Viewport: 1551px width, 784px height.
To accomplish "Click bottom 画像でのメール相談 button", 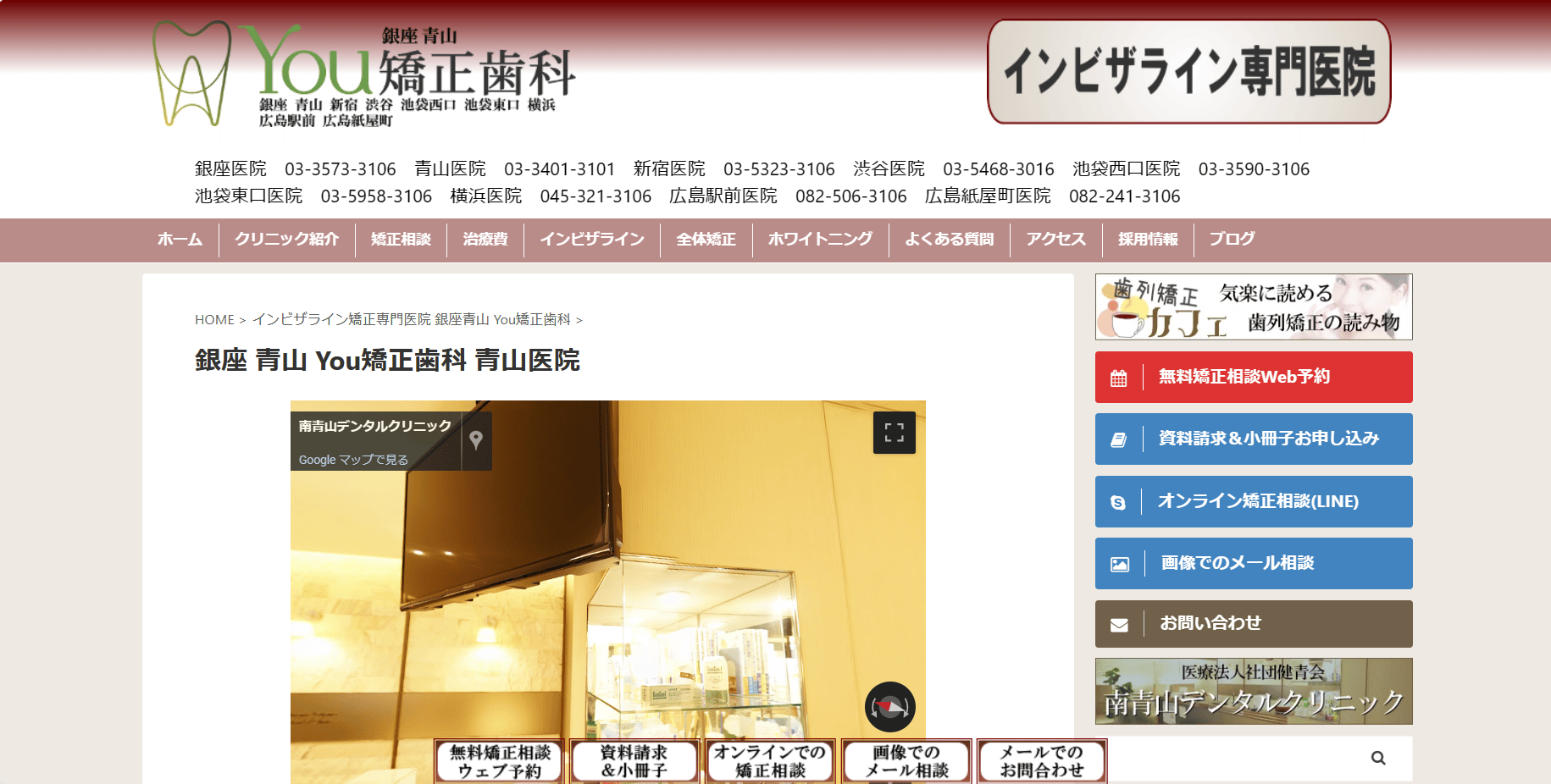I will coord(906,761).
